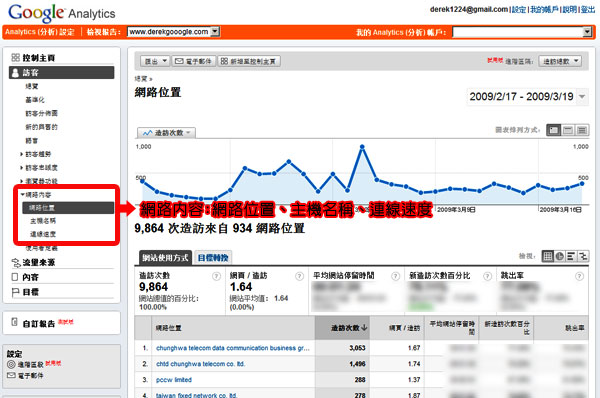Open the 控制主頁 dashboard icon in sidebar
This screenshot has height=398, width=600.
(x=15, y=58)
